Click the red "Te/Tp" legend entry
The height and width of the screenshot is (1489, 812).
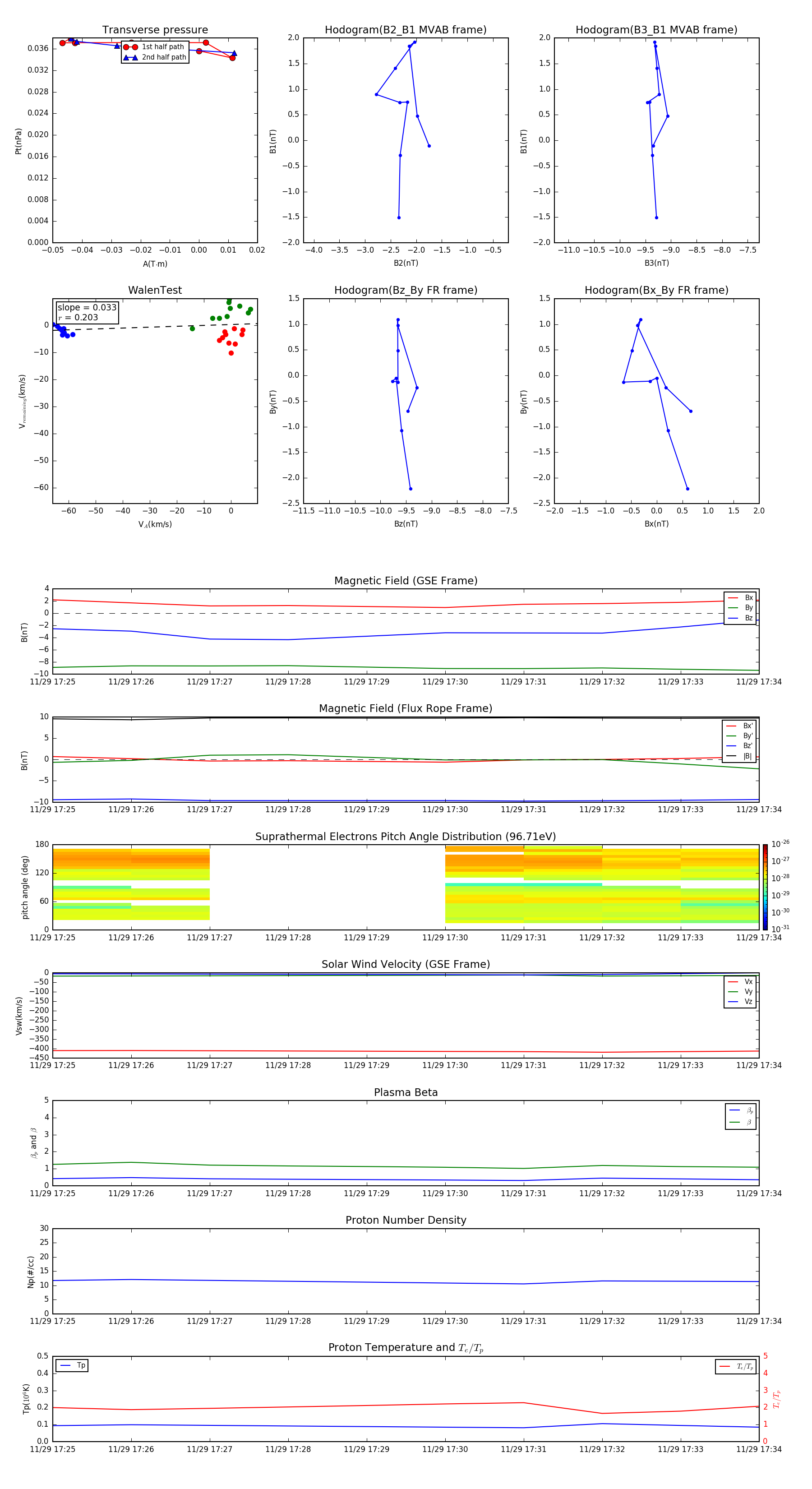(x=736, y=1367)
